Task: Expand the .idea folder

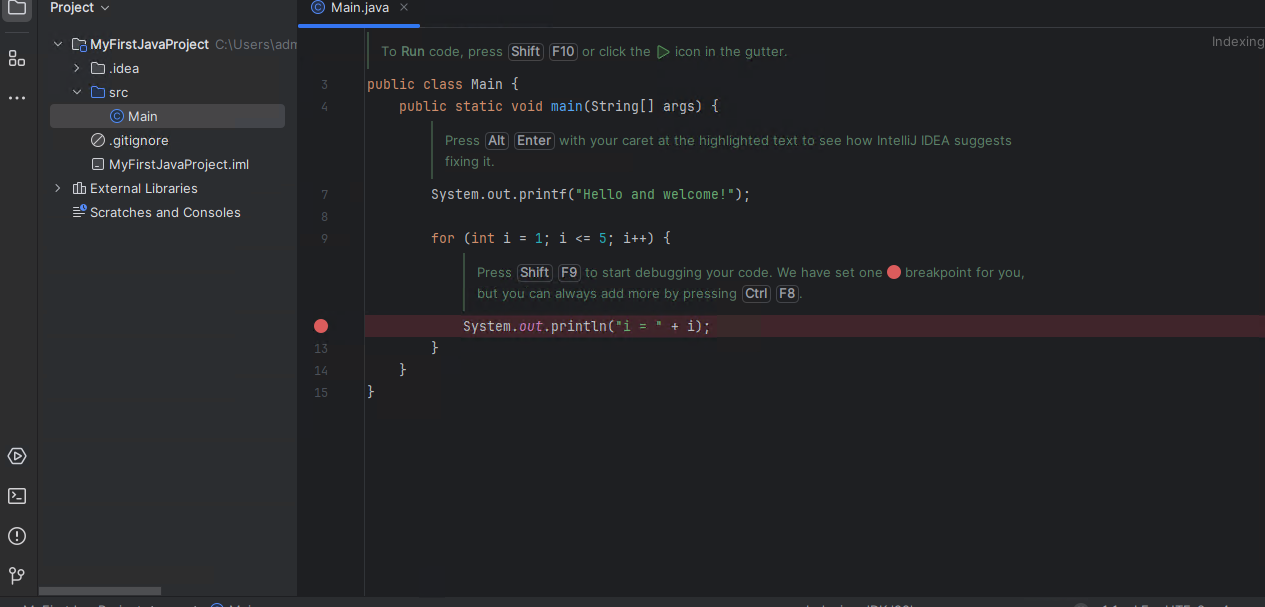Action: click(x=77, y=68)
